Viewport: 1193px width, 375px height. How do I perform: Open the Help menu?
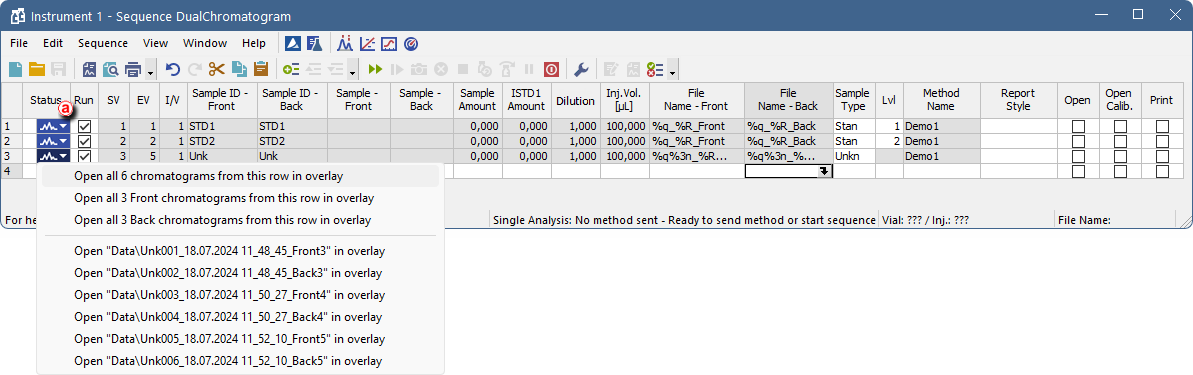[253, 43]
